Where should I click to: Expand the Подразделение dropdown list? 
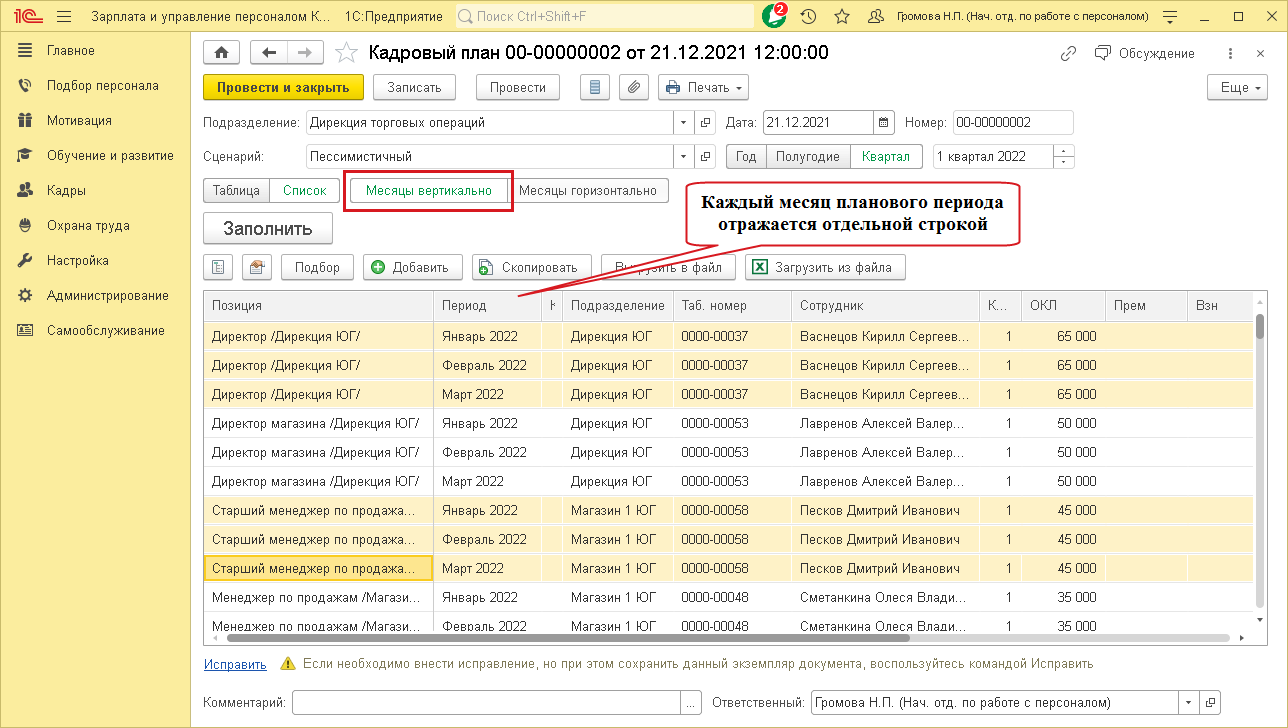(x=684, y=123)
